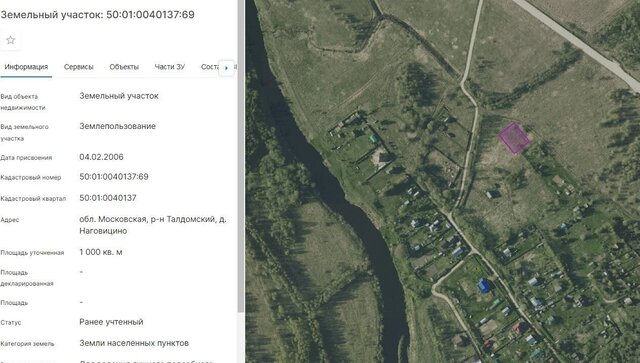The width and height of the screenshot is (640, 363).
Task: Open the Объекты tab
Action: pos(124,67)
